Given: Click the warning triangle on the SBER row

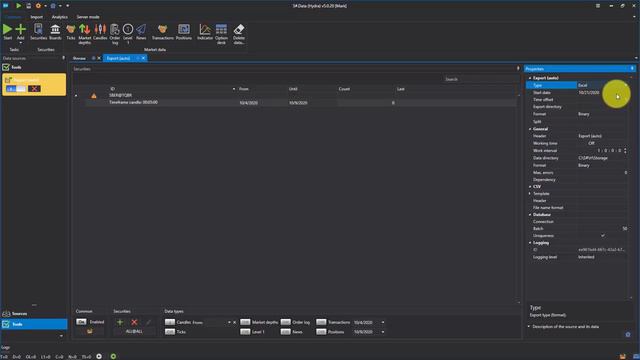Looking at the screenshot, I should pos(94,96).
